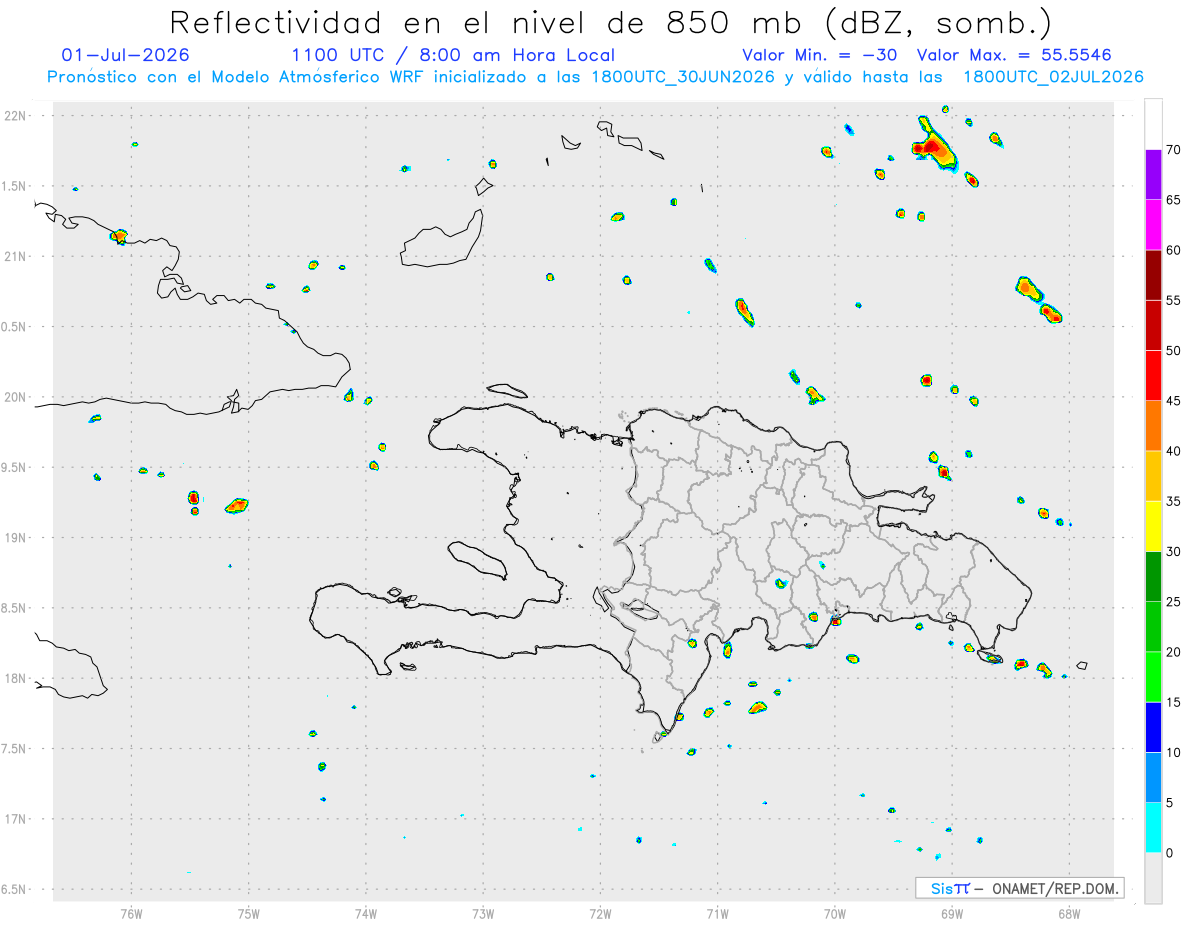
Task: Click the Great Inagua island outline near 21N
Action: [x=441, y=238]
